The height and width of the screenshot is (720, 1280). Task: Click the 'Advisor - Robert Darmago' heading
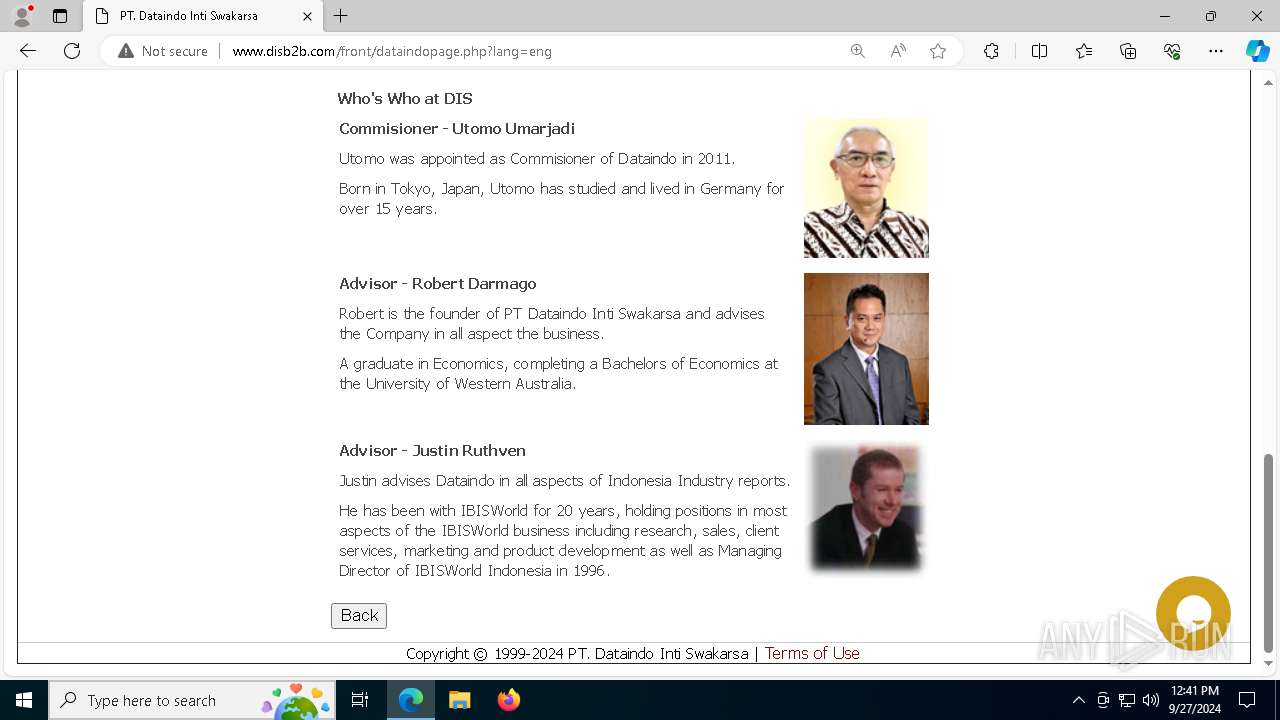coord(438,284)
